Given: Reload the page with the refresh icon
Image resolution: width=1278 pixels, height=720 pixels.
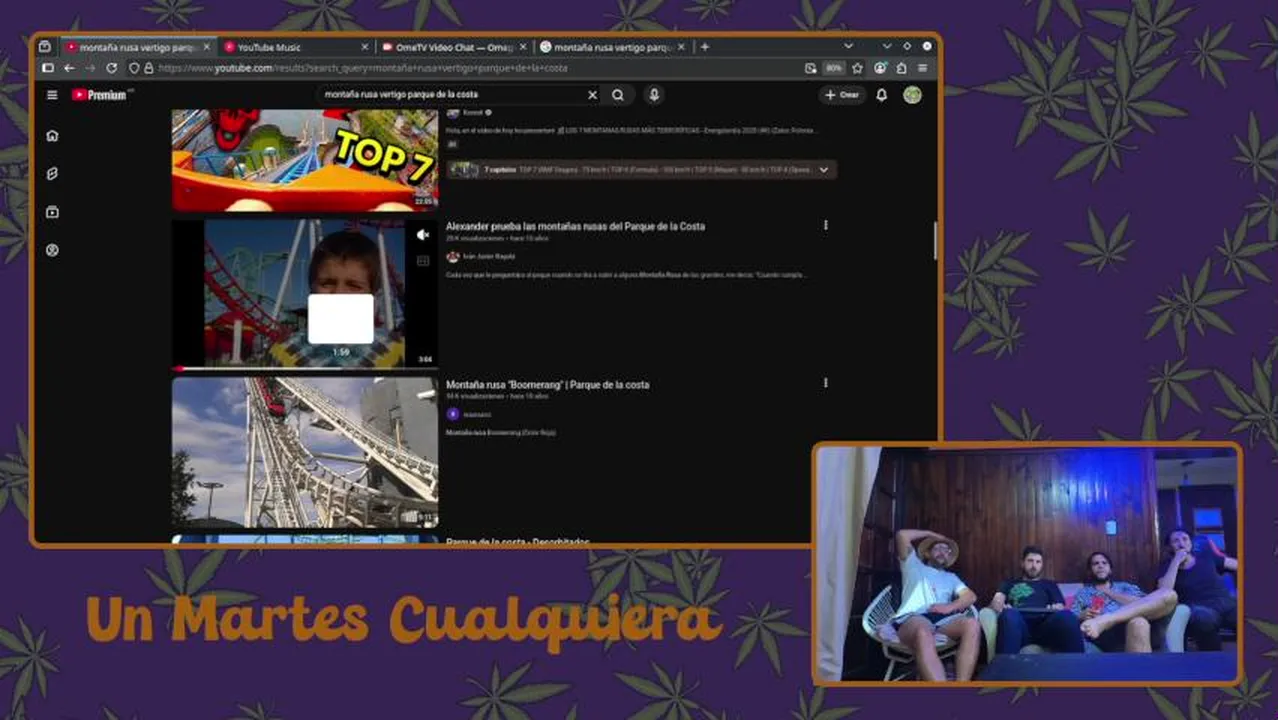Looking at the screenshot, I should click(x=111, y=68).
